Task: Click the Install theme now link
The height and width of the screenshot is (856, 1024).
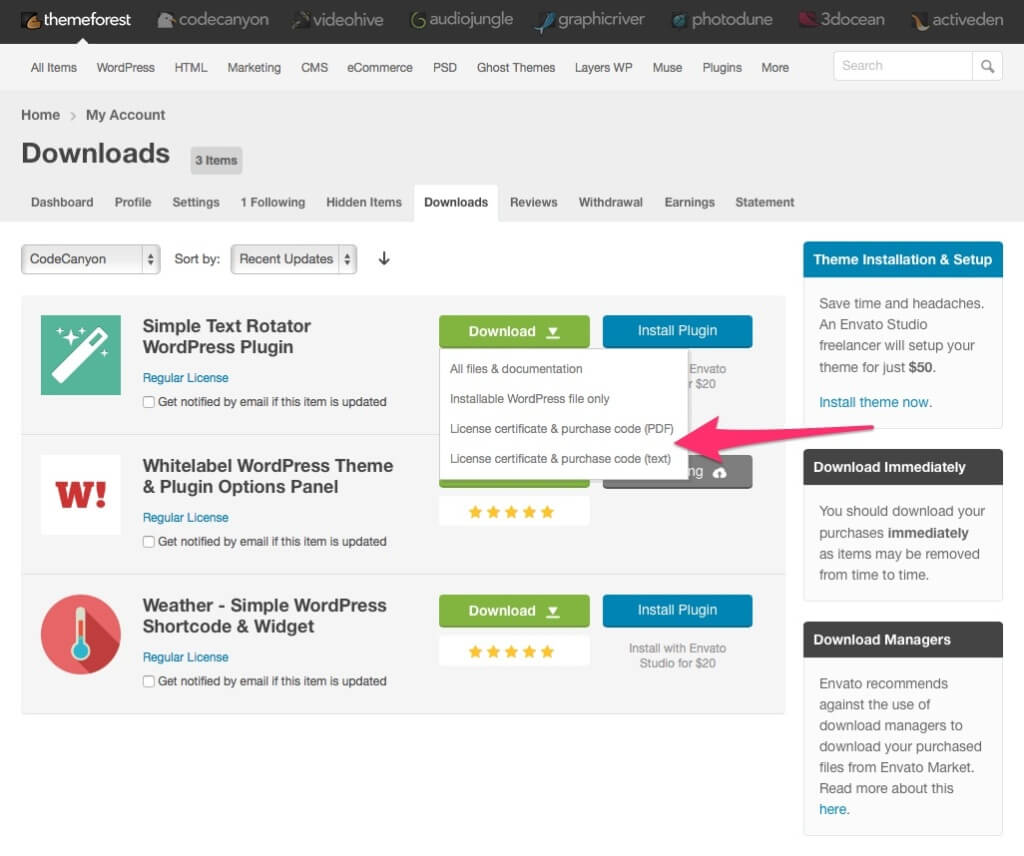Action: tap(874, 402)
